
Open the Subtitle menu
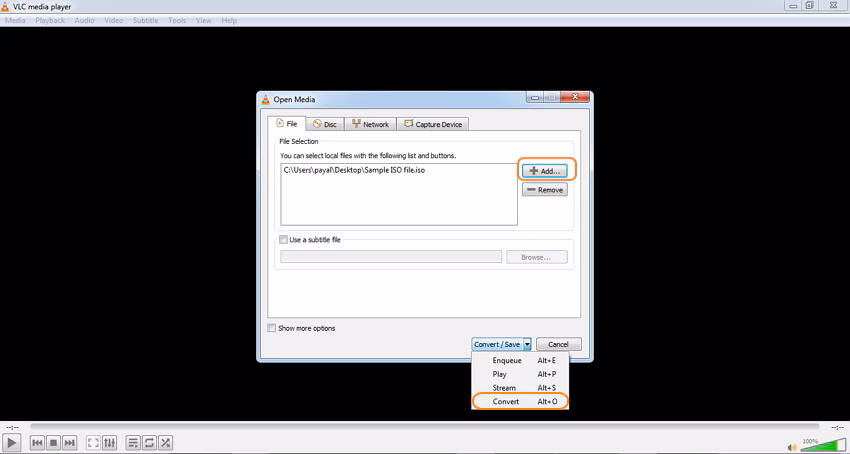[145, 21]
